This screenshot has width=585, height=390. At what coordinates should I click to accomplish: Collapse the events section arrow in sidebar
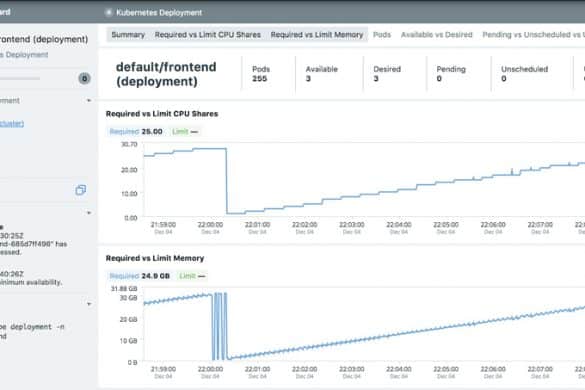pos(89,213)
